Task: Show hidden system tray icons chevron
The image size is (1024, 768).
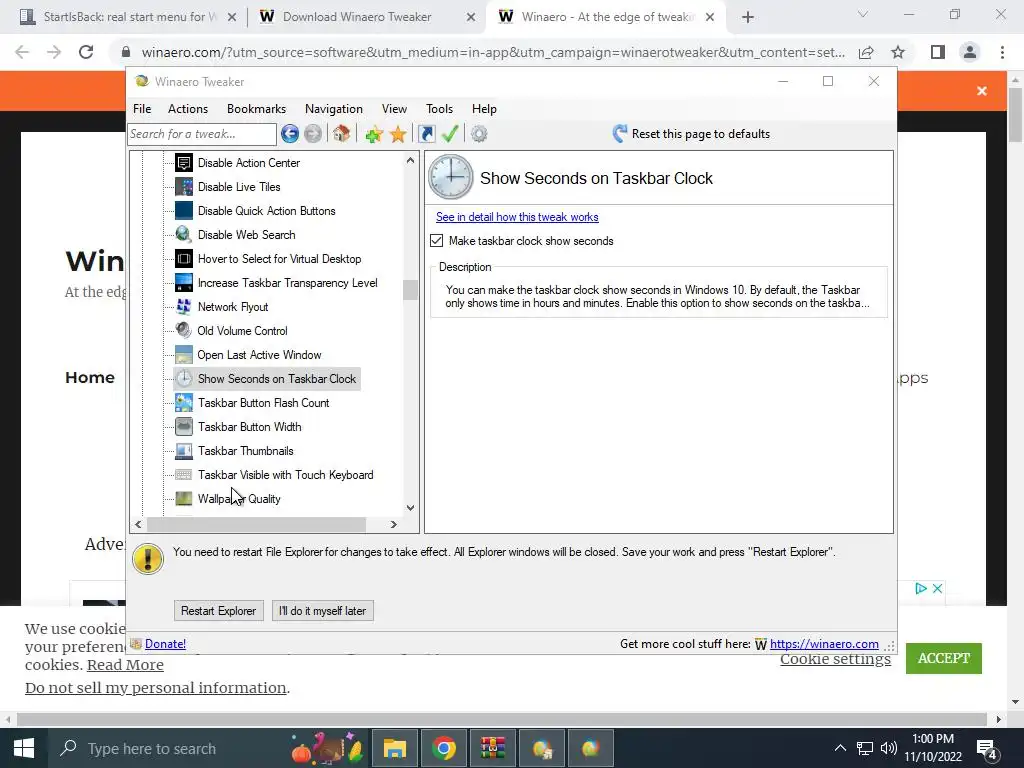Action: 840,748
